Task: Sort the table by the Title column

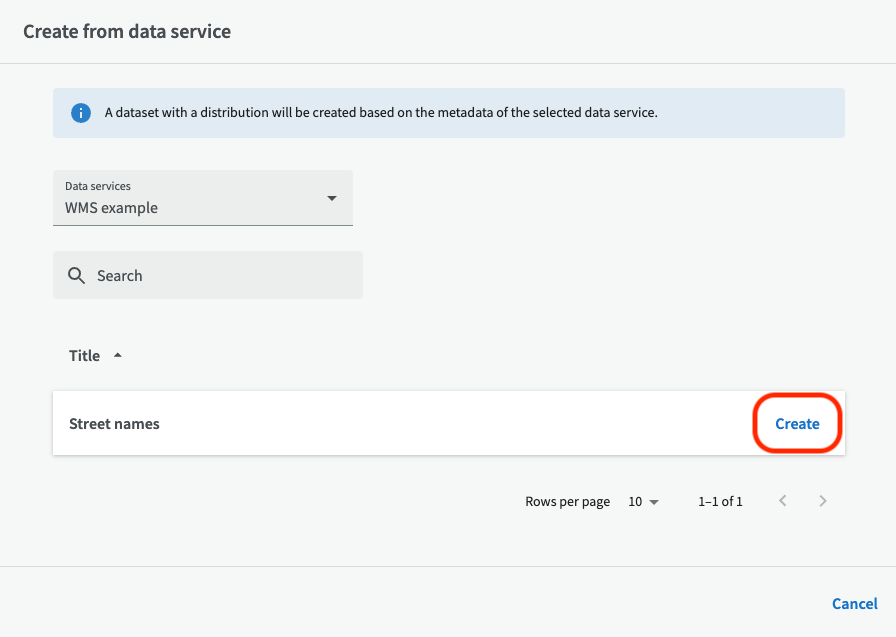Action: [85, 356]
